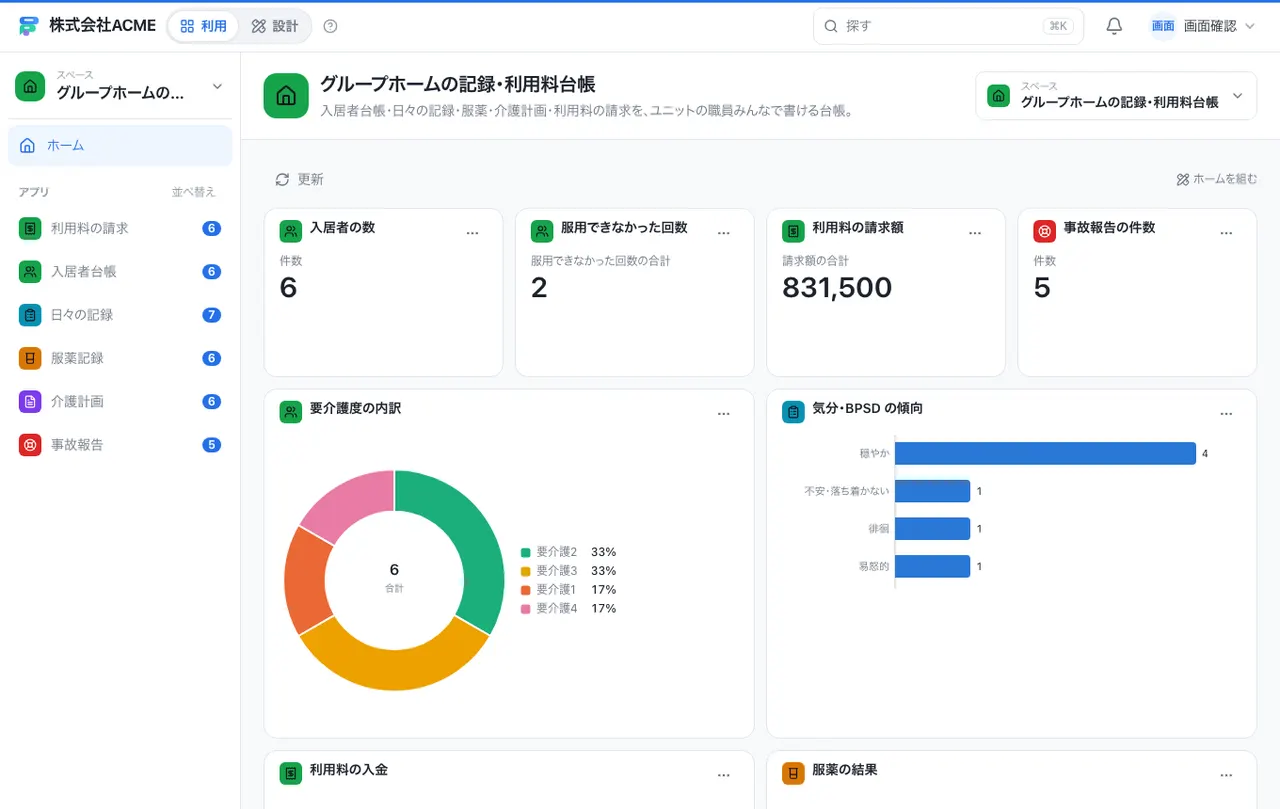Open more options for 利用料の請求額 card
This screenshot has width=1280, height=809.
click(x=975, y=232)
